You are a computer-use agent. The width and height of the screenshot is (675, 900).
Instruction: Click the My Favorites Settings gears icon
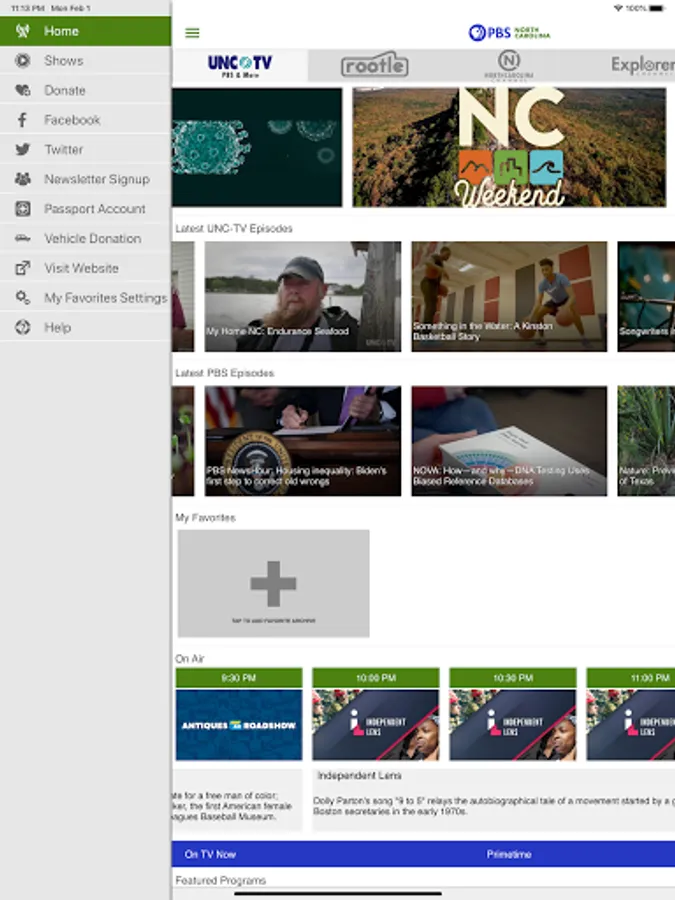(22, 297)
